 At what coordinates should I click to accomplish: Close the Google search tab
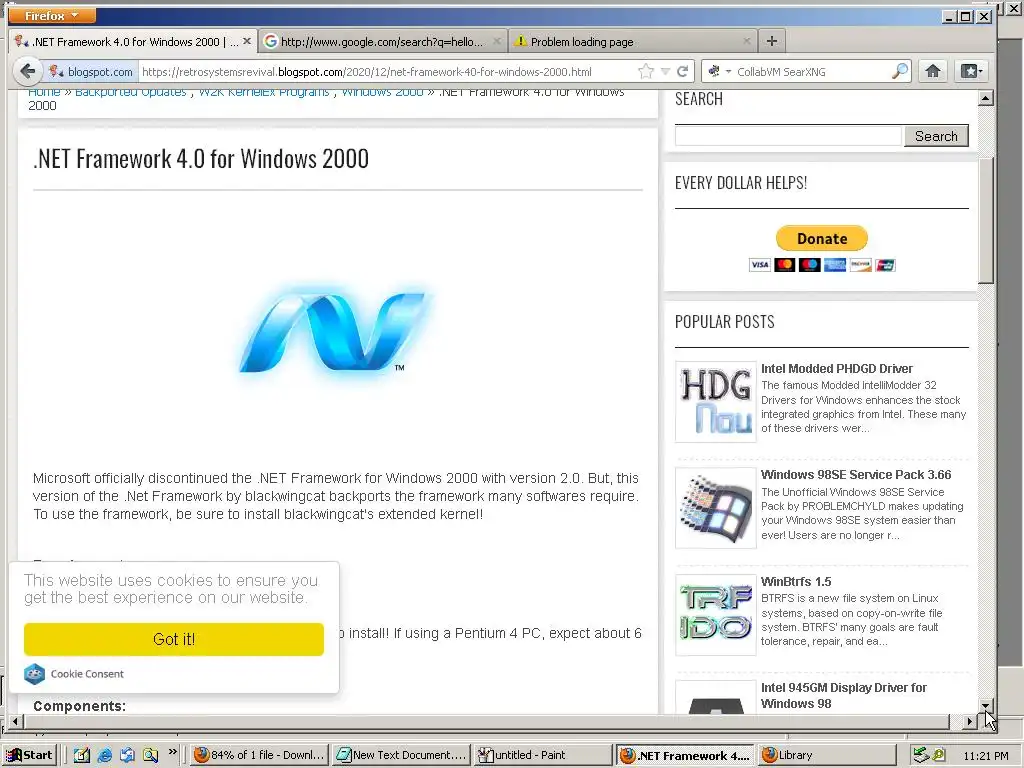(x=497, y=41)
